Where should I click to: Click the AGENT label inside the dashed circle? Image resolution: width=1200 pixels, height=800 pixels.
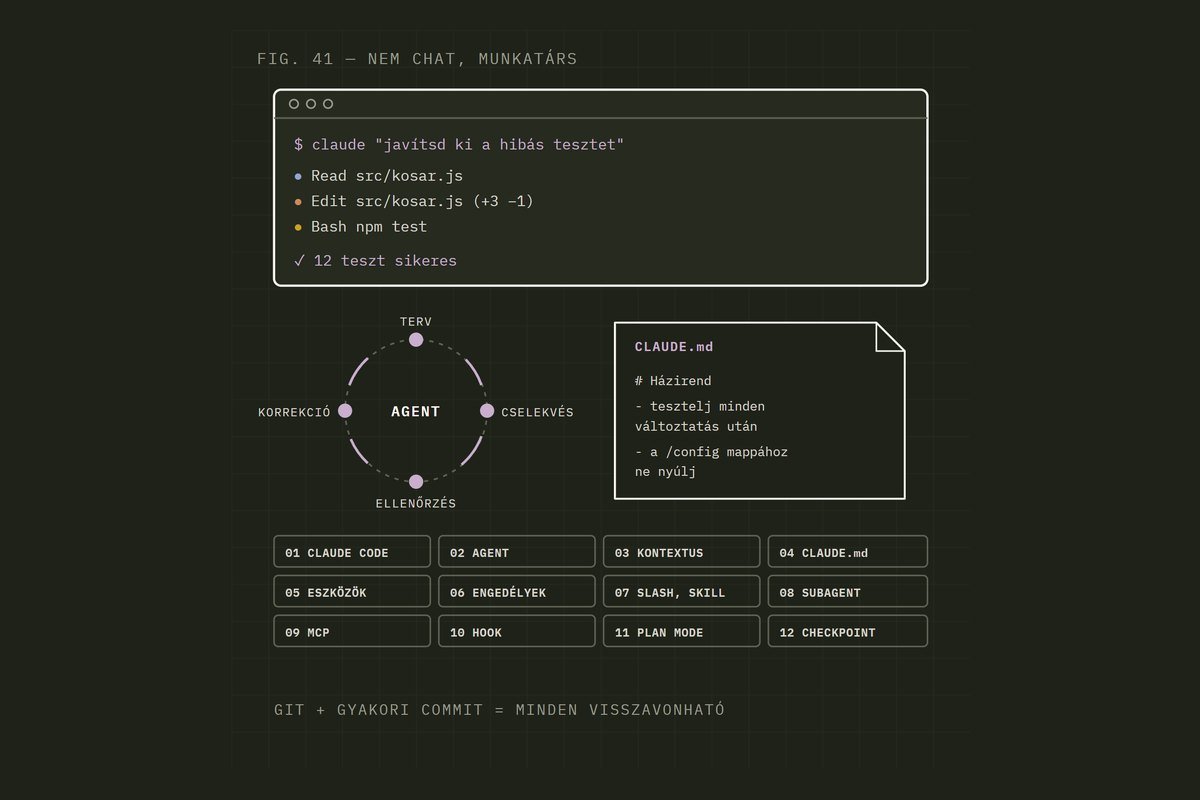point(416,412)
